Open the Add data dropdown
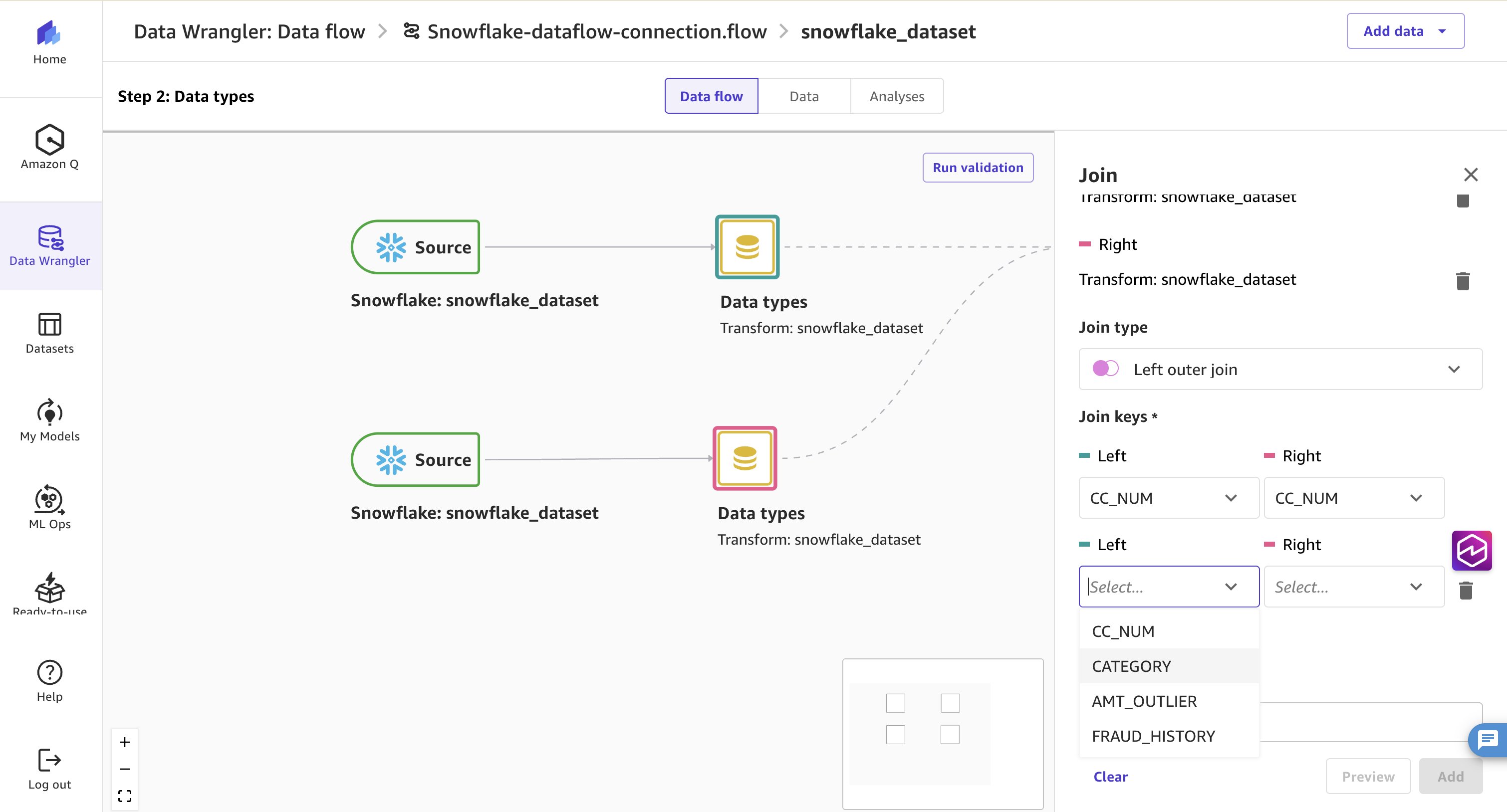Screen dimensions: 1507x812 pos(1405,31)
